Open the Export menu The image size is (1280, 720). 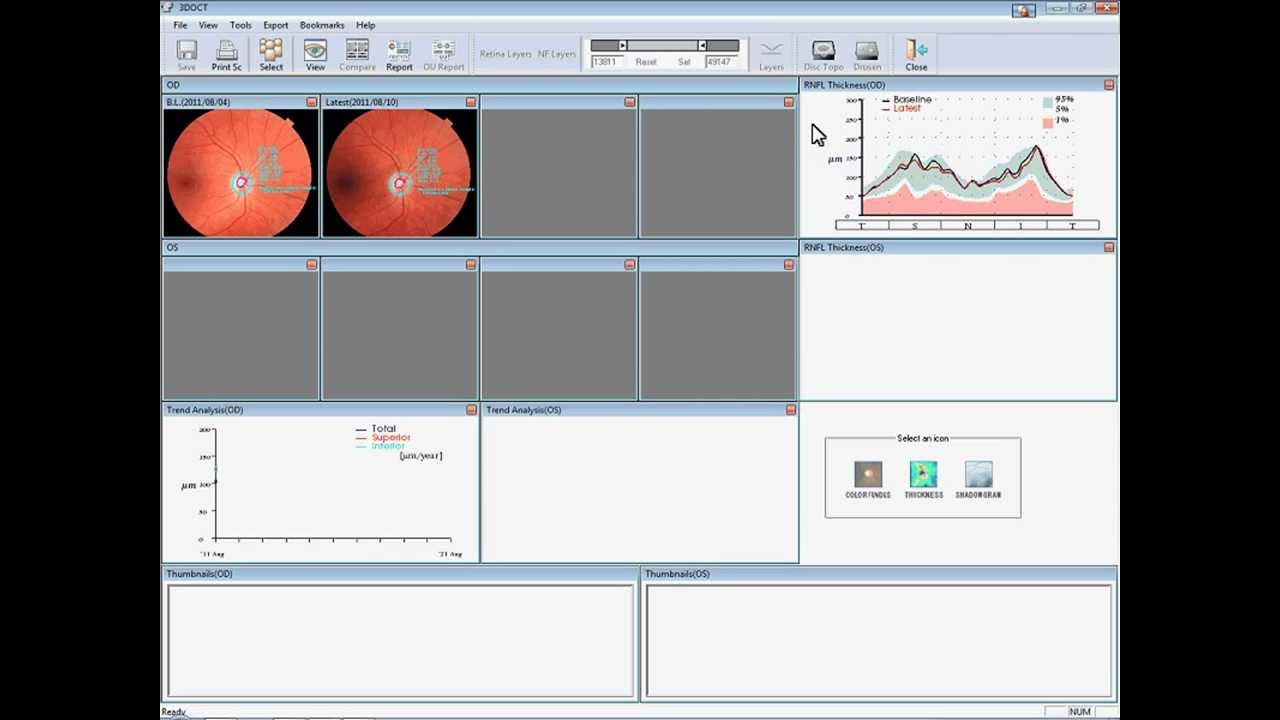[275, 25]
